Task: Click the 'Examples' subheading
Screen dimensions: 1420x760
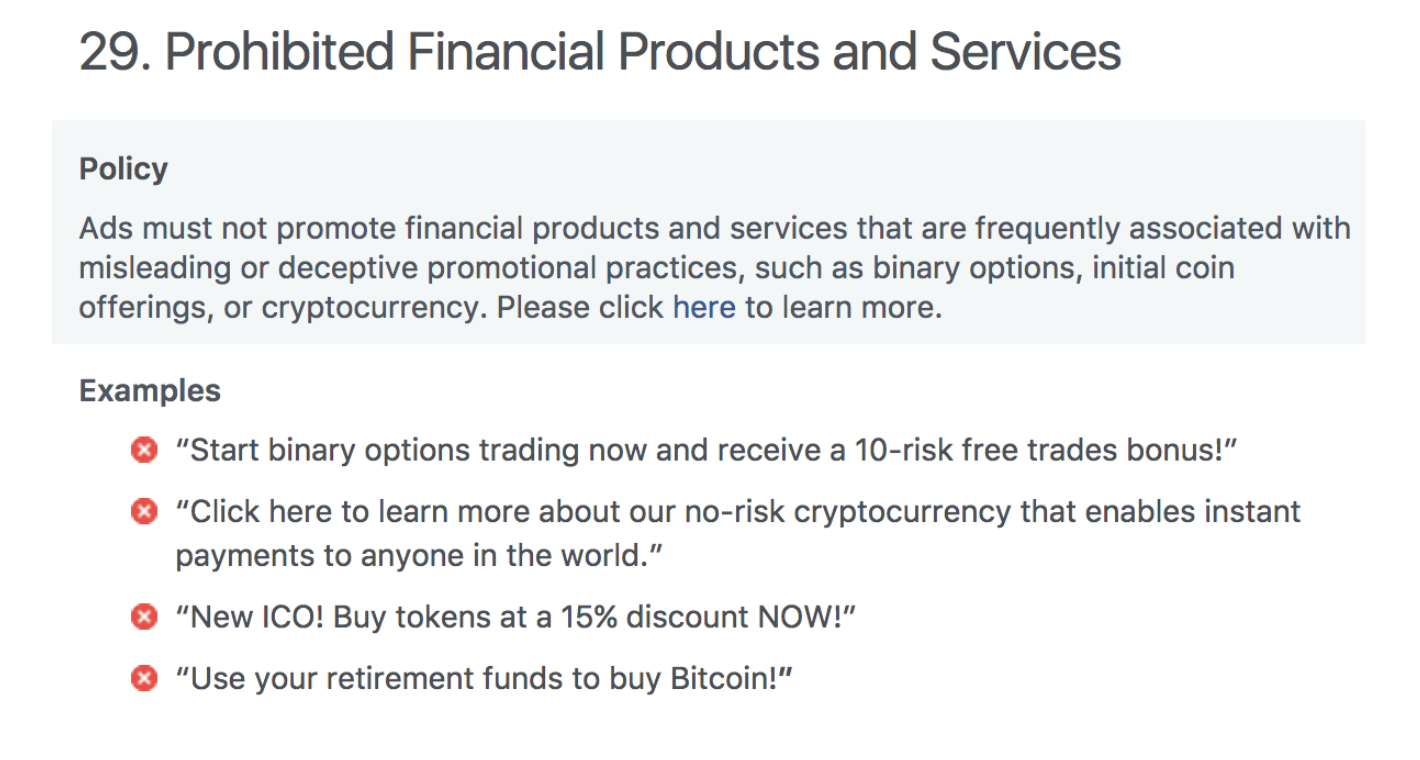Action: click(150, 389)
